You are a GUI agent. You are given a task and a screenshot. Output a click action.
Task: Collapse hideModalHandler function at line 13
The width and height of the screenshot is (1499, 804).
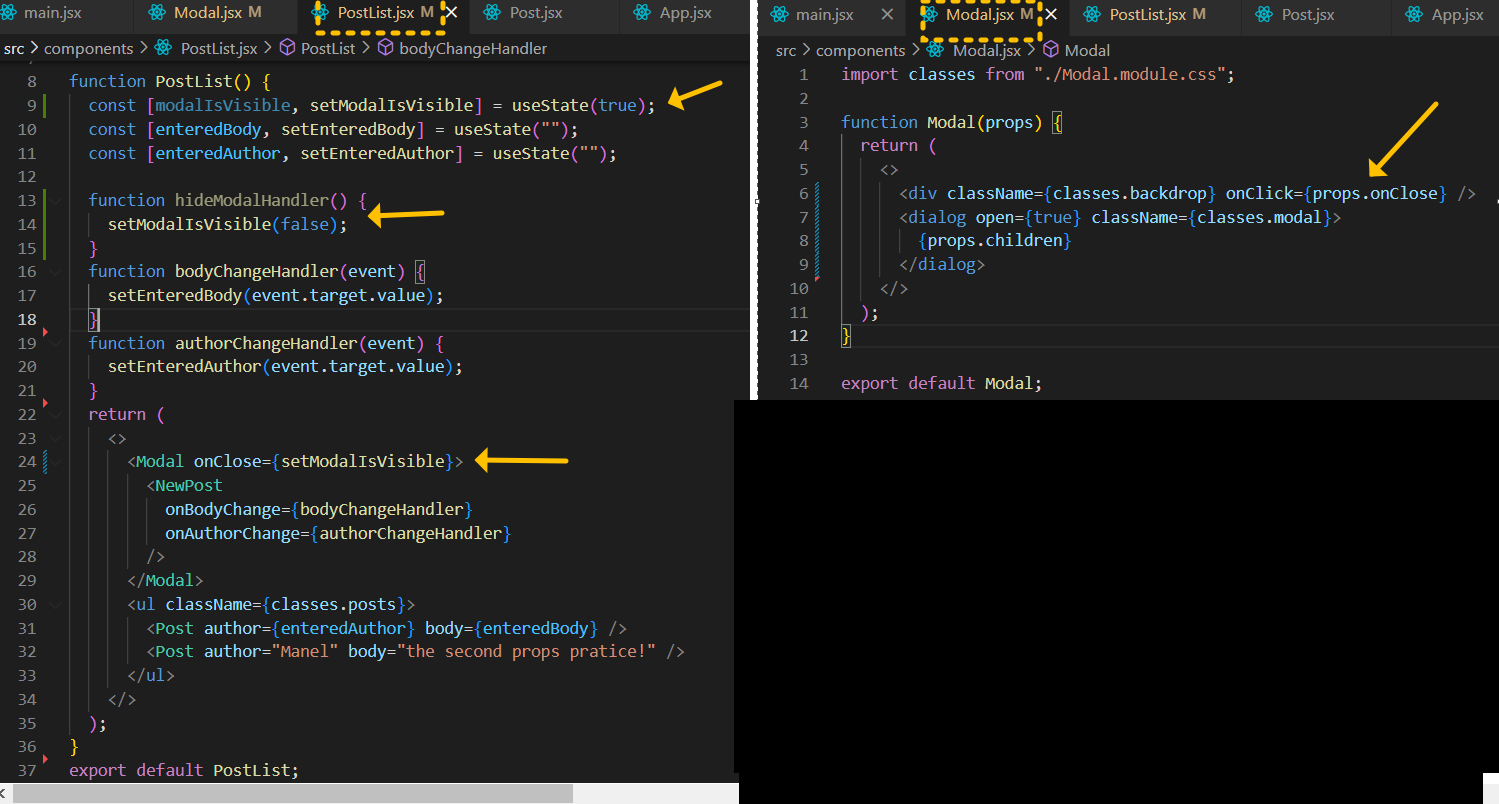pos(55,200)
